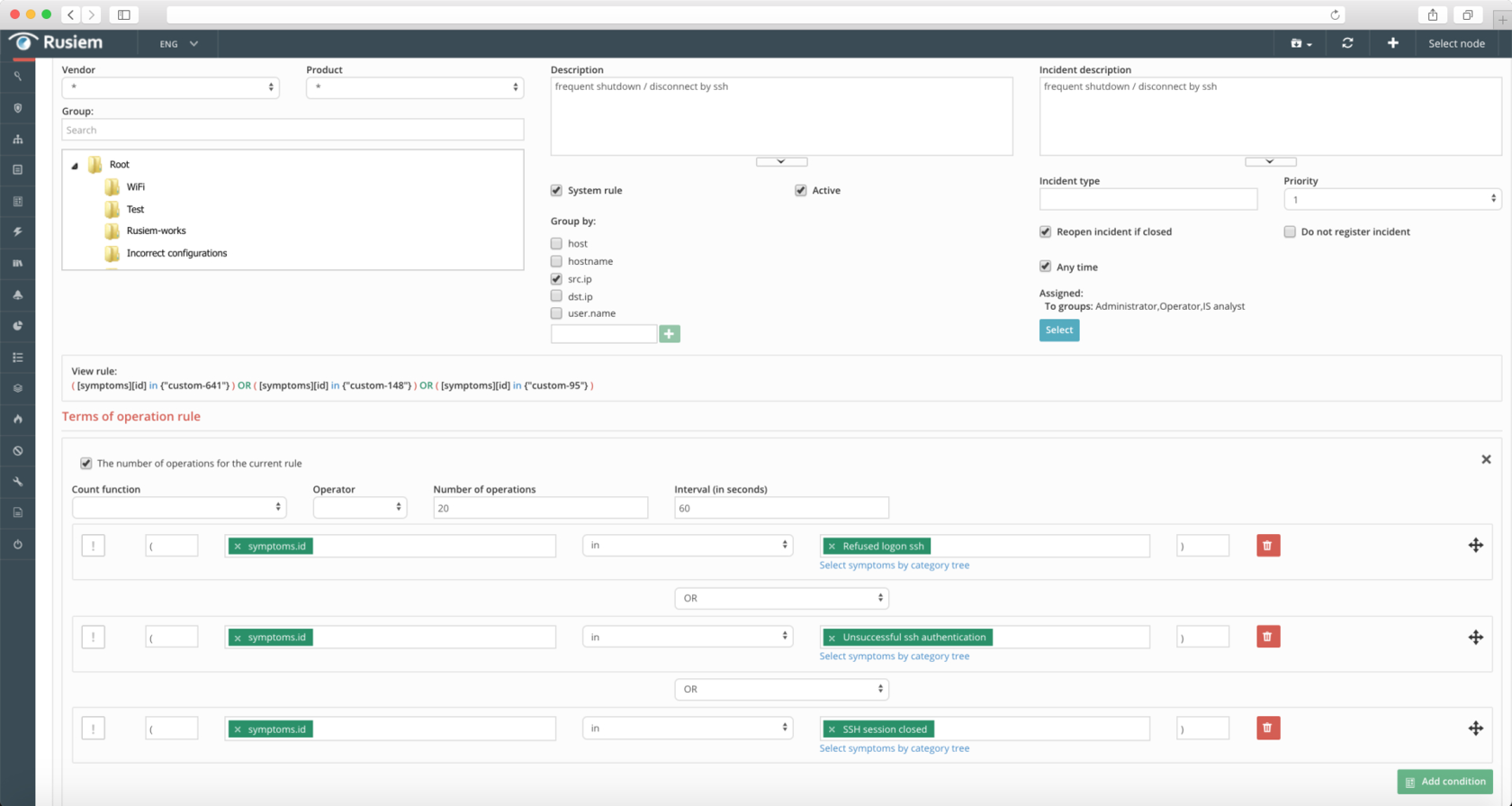Click the blue Select button under Assigned
Image resolution: width=1512 pixels, height=806 pixels.
click(x=1059, y=331)
